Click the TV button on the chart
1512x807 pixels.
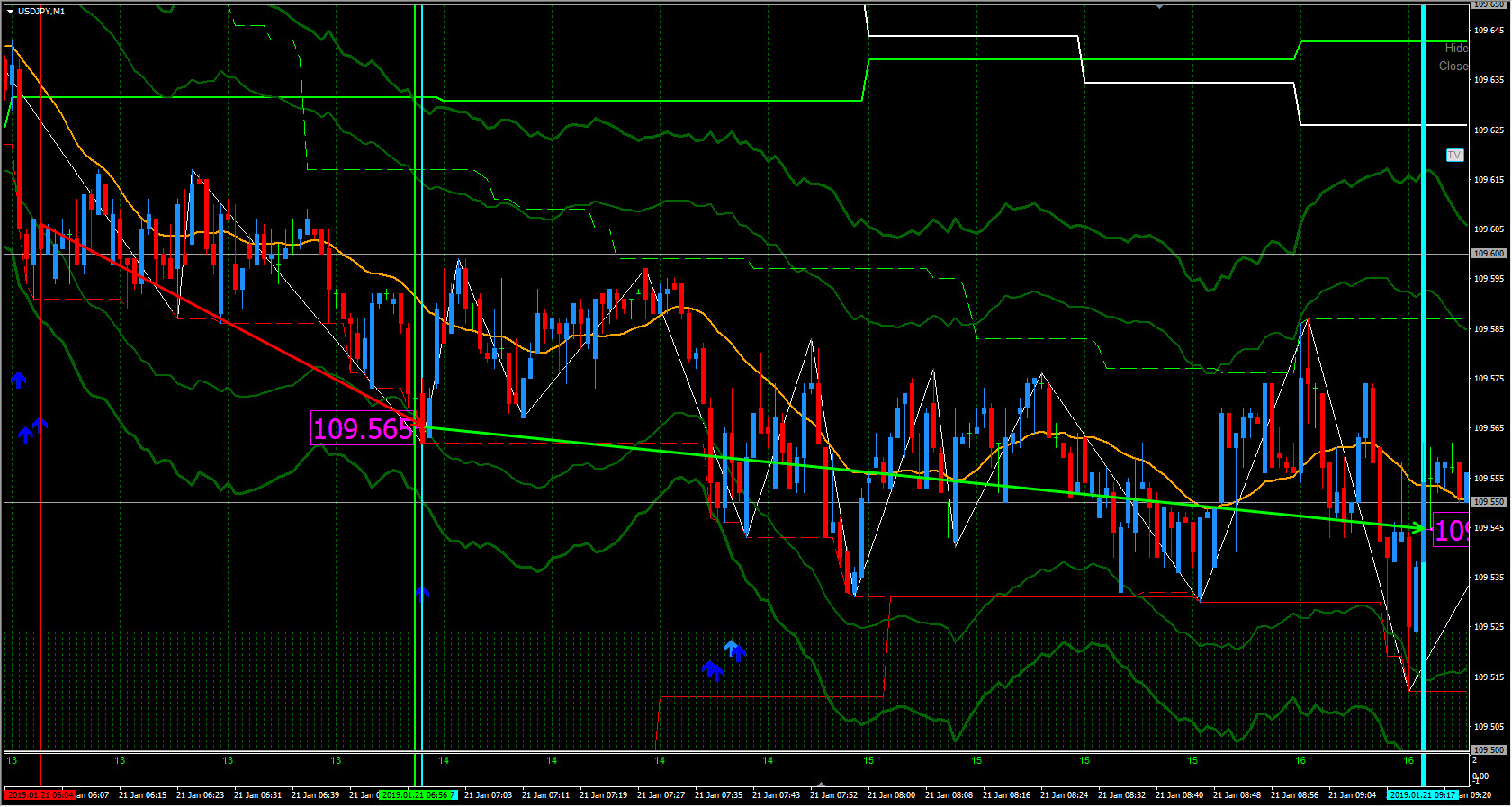click(1453, 156)
